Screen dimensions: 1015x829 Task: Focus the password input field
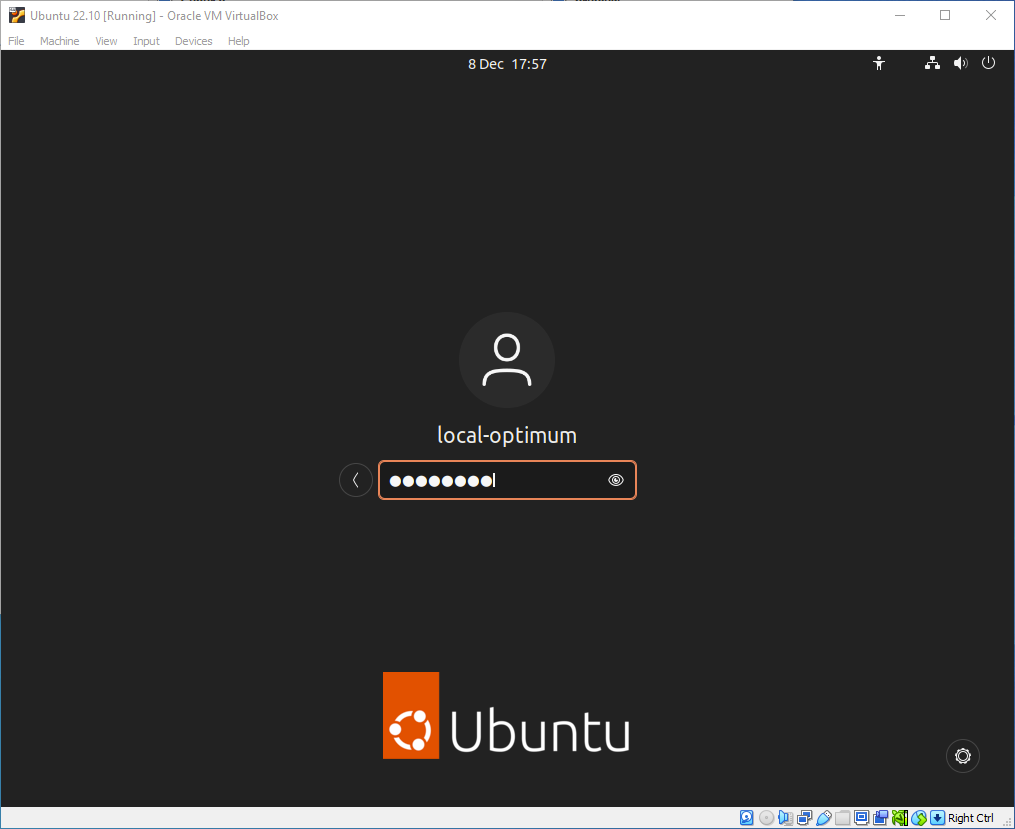(x=495, y=480)
